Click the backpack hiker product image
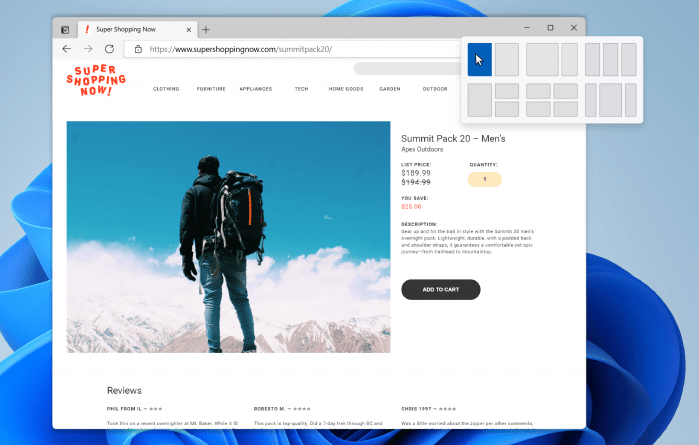The height and width of the screenshot is (445, 699). pyautogui.click(x=228, y=237)
